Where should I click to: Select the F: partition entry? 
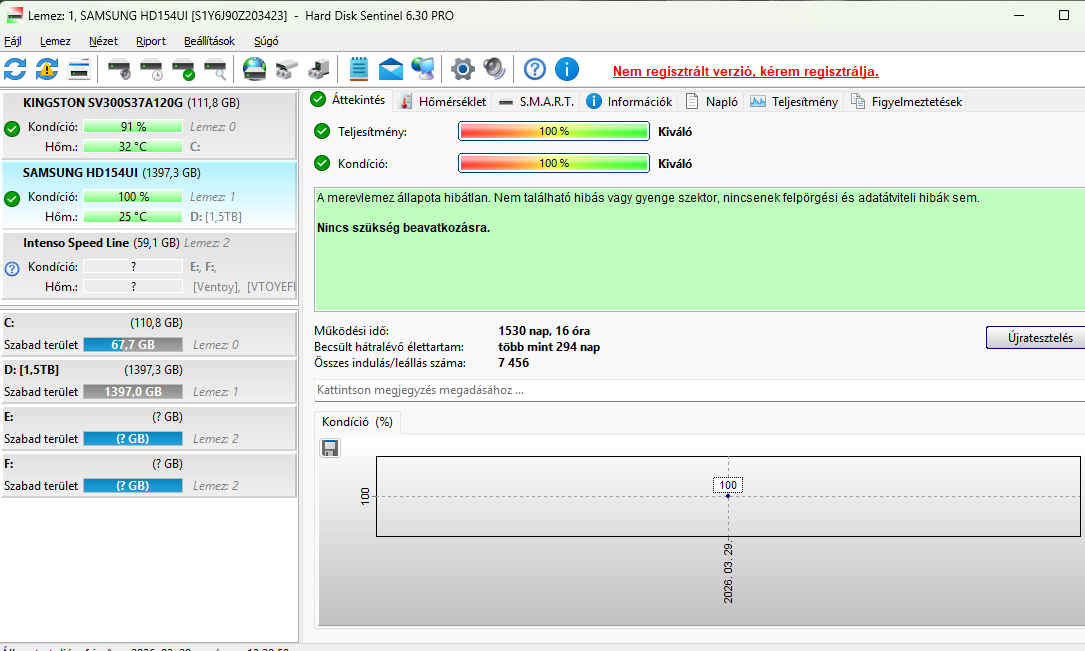[x=149, y=475]
